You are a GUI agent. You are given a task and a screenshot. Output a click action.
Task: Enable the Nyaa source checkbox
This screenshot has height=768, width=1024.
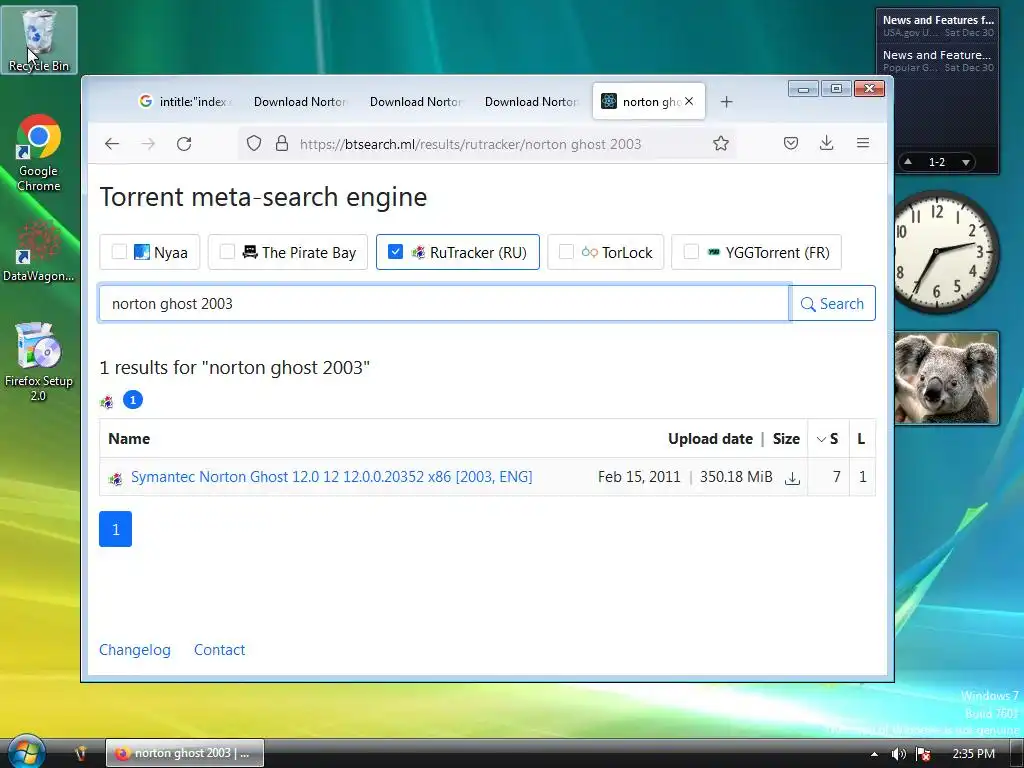(x=119, y=252)
